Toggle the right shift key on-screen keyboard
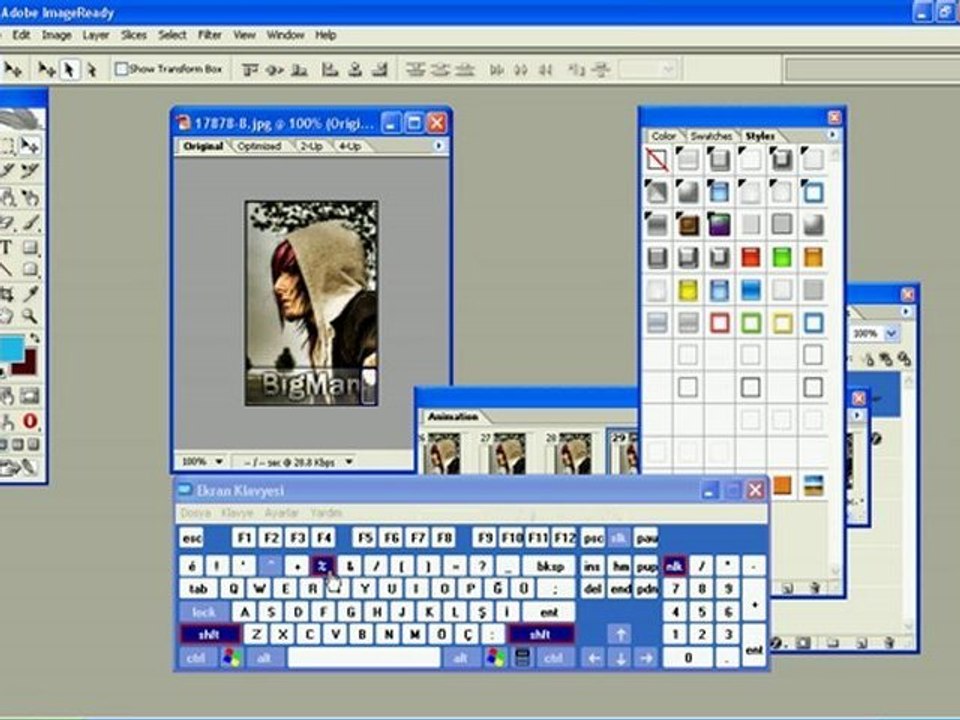Screen dimensions: 960x720 pyautogui.click(x=540, y=634)
